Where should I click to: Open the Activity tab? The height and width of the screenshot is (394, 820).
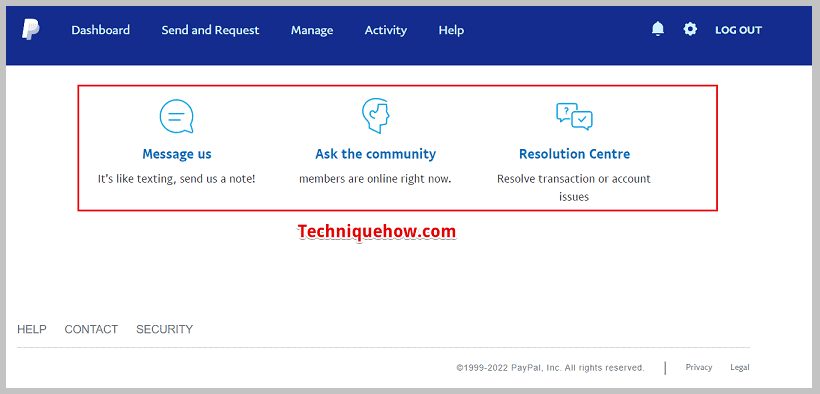tap(385, 31)
